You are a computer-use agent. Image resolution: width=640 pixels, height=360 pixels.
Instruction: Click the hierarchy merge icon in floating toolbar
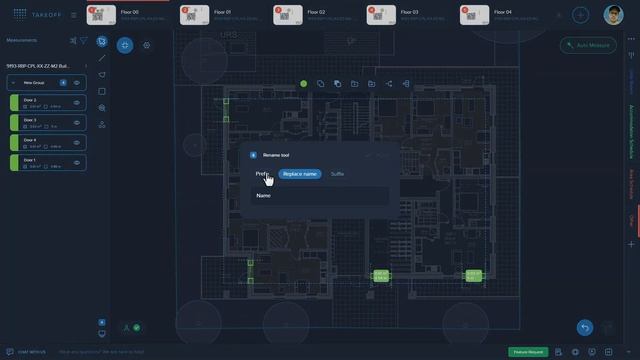coord(406,84)
